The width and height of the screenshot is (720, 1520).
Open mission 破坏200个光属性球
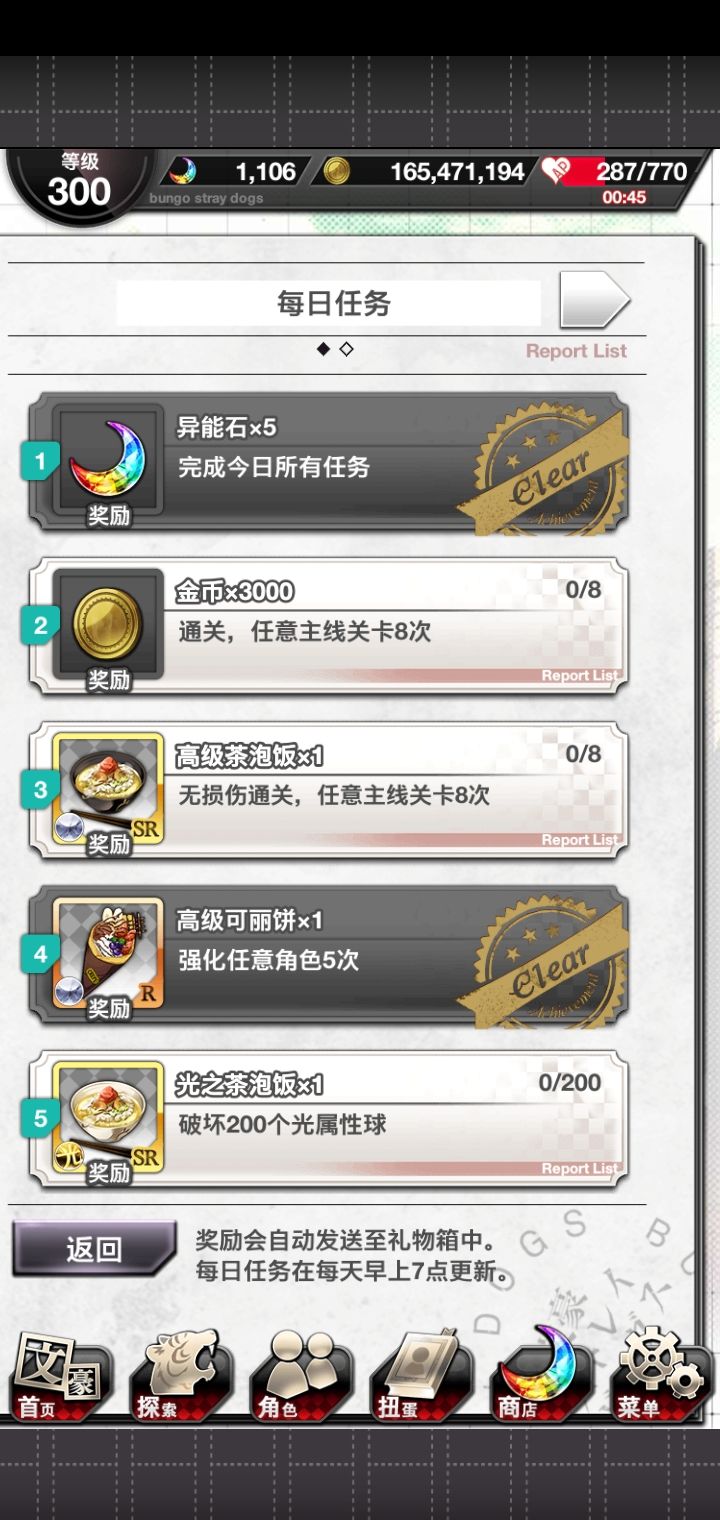click(329, 1121)
